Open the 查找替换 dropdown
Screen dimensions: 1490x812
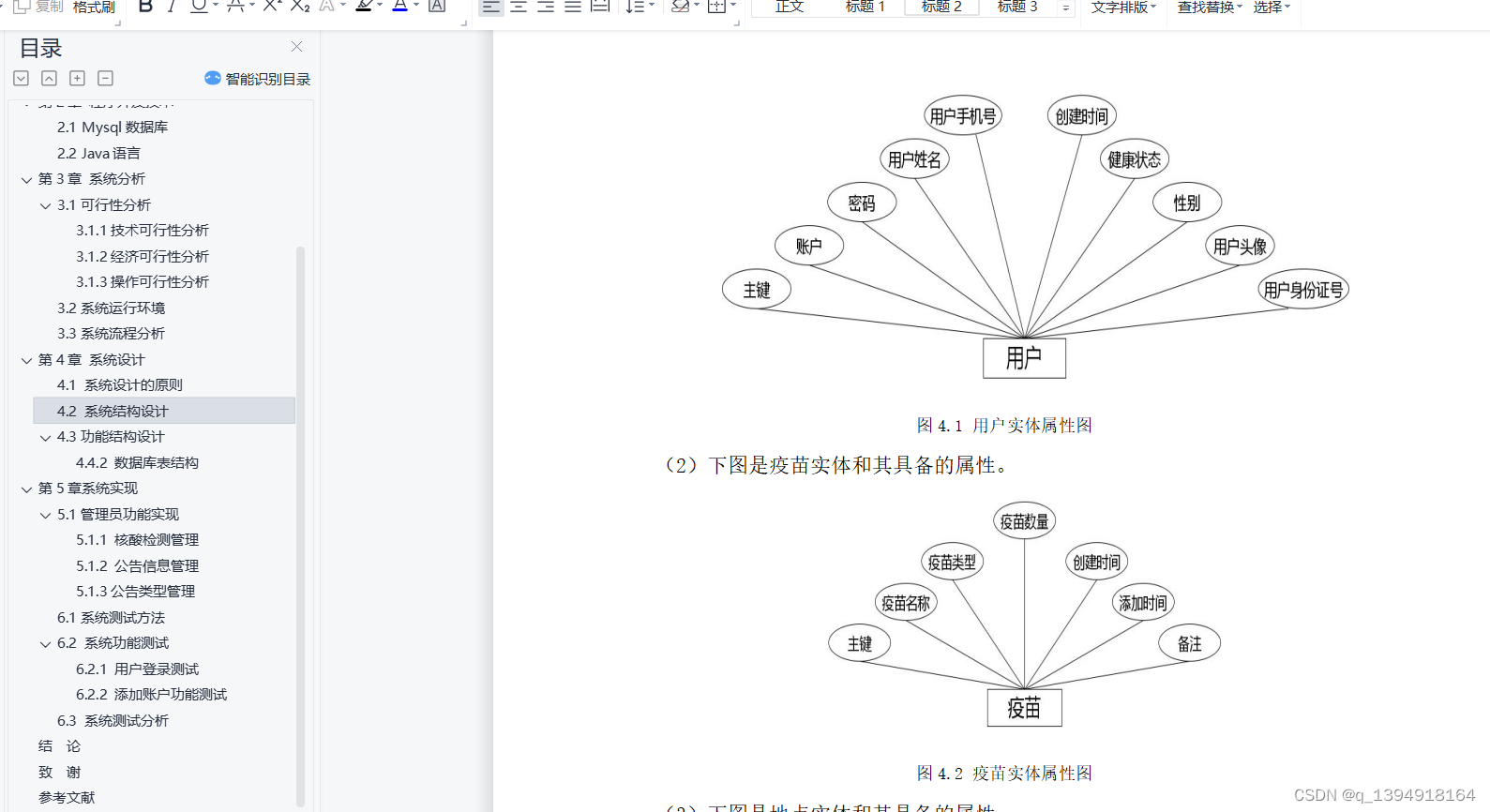tap(1210, 7)
